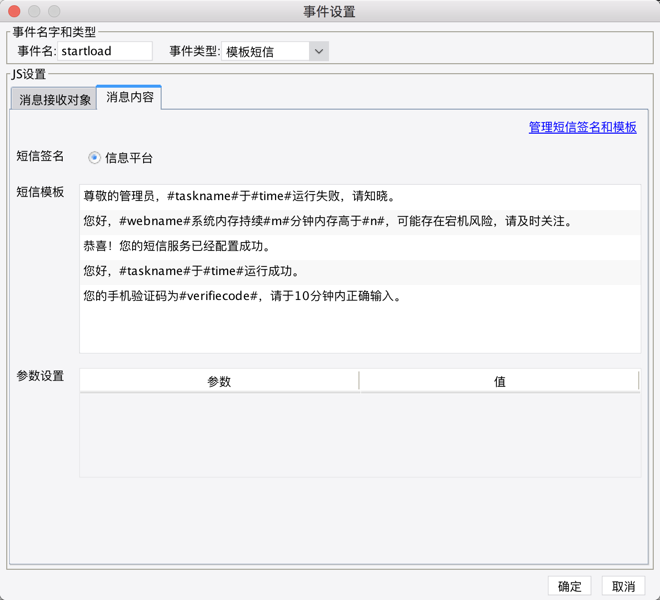Click the 值 column header
This screenshot has height=600, width=660.
click(x=500, y=381)
